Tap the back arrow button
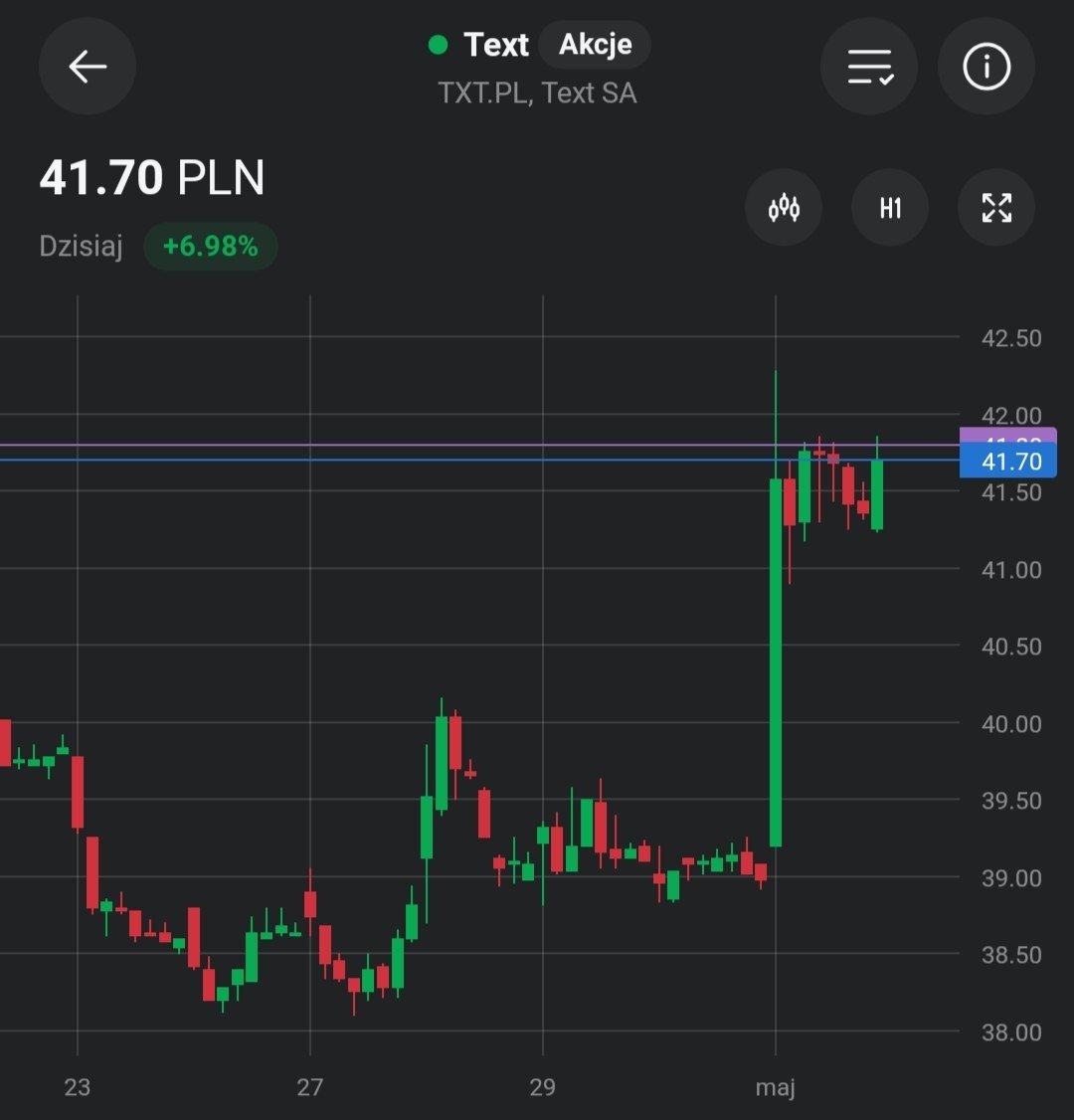 tap(88, 67)
